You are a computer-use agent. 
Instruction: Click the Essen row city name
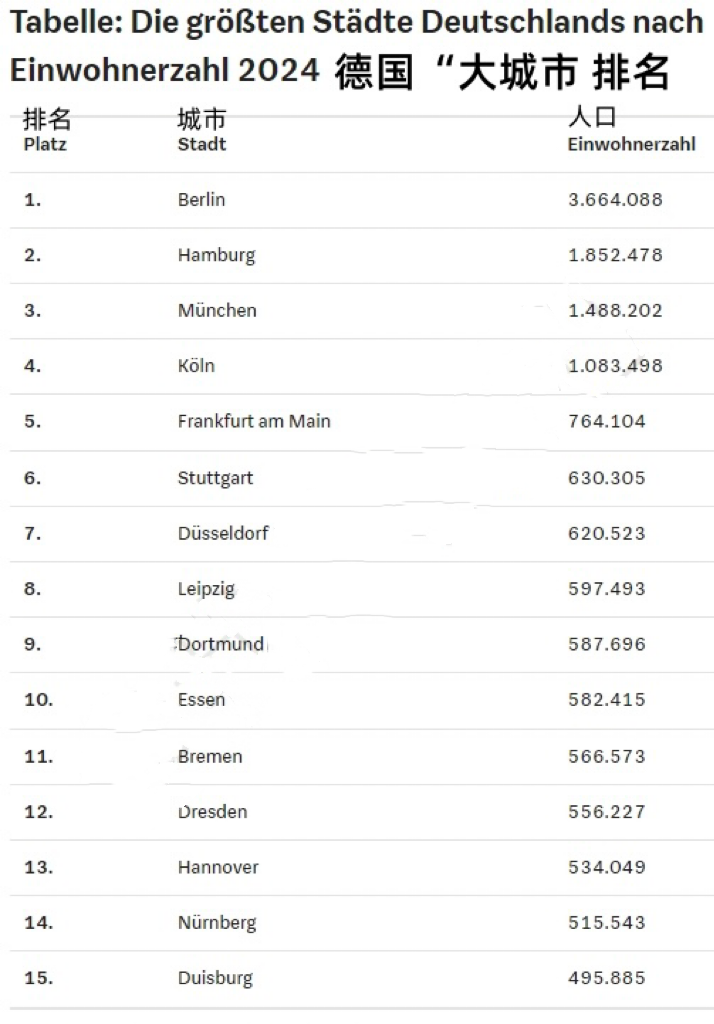click(201, 699)
